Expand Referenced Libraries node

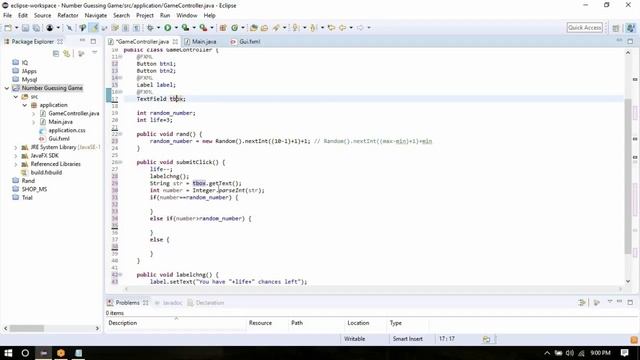coord(16,164)
